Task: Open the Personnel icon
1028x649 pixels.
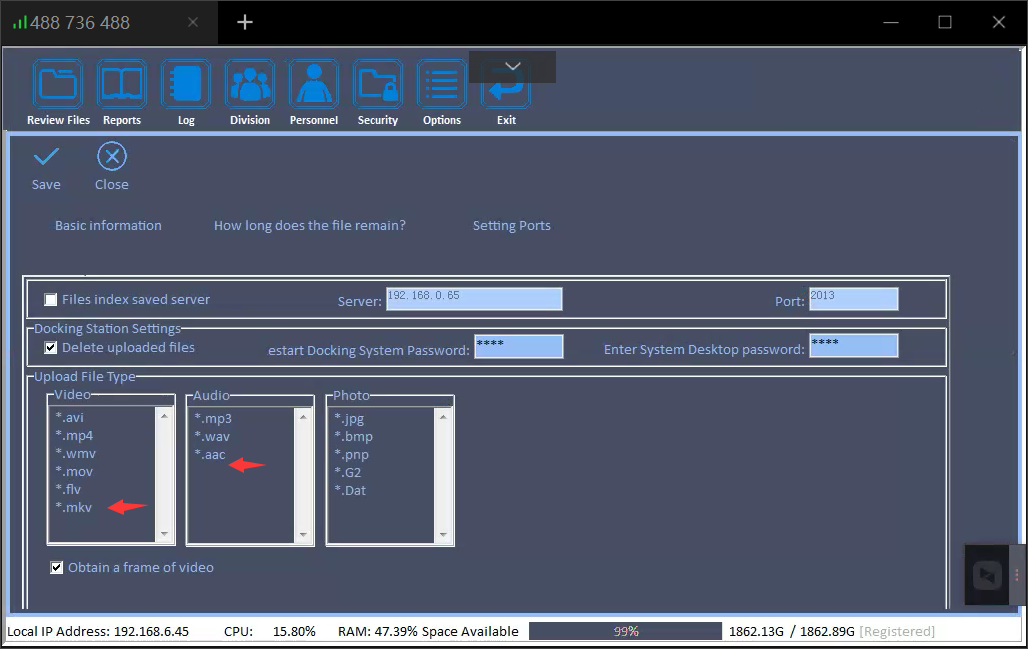Action: [314, 85]
